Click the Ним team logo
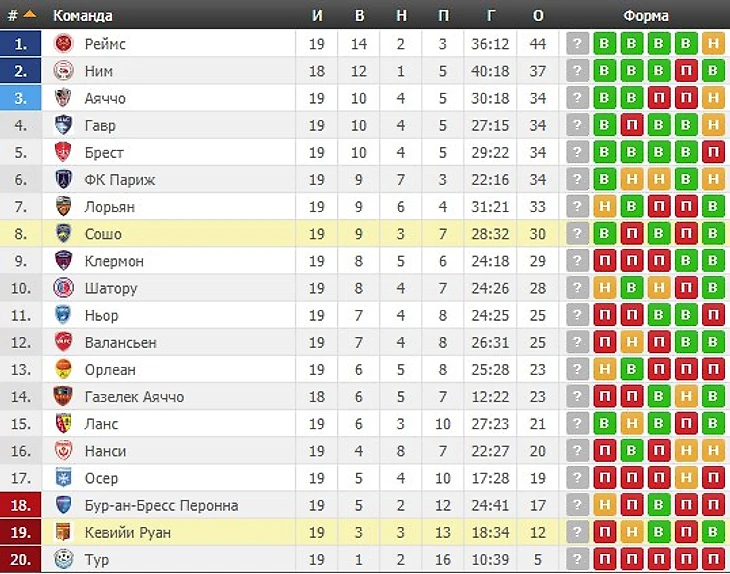The height and width of the screenshot is (574, 730). point(63,71)
